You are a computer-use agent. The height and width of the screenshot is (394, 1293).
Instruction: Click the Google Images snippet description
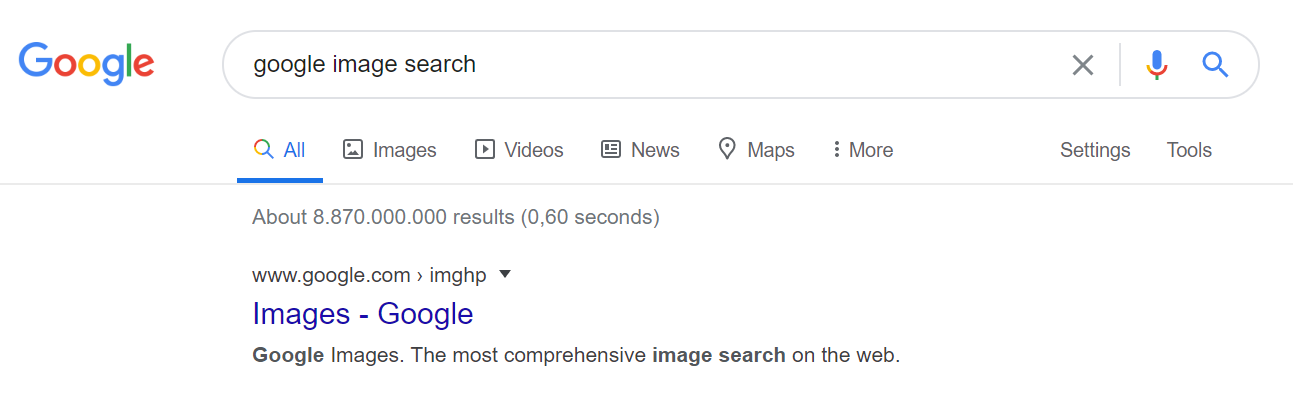(576, 355)
